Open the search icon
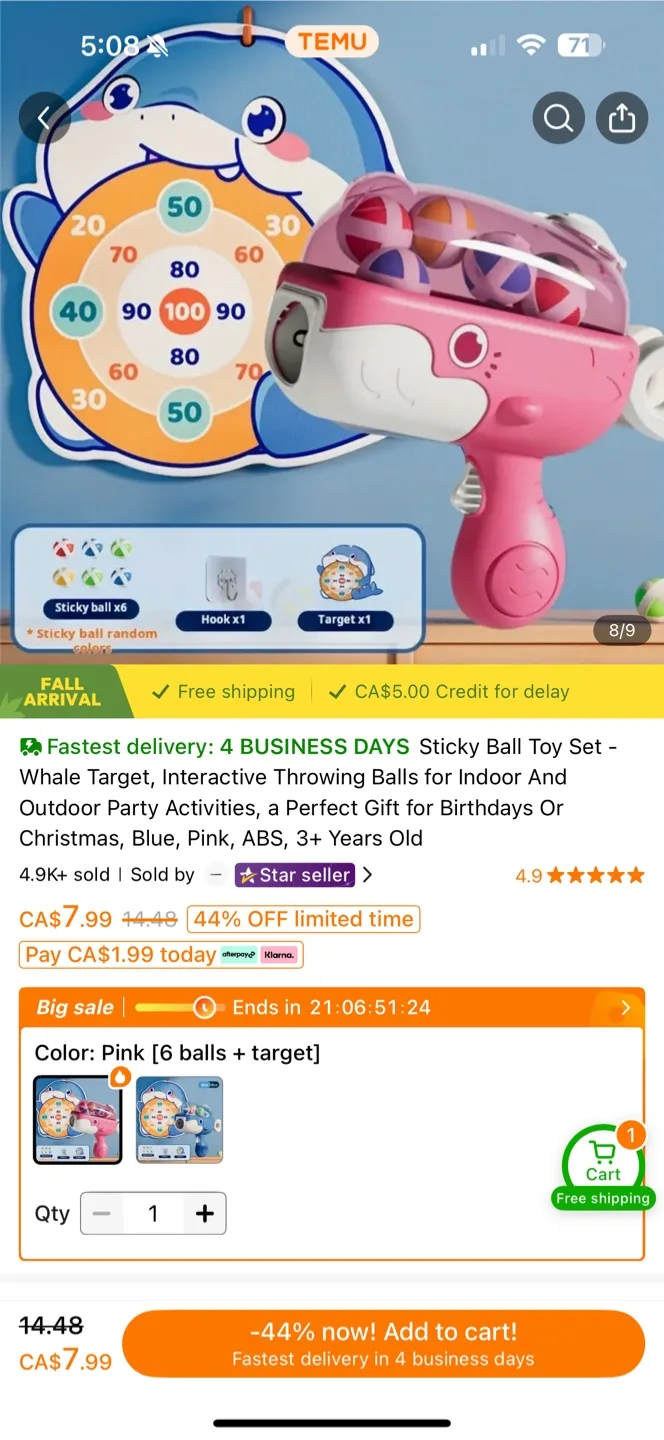The width and height of the screenshot is (664, 1440). pos(558,117)
